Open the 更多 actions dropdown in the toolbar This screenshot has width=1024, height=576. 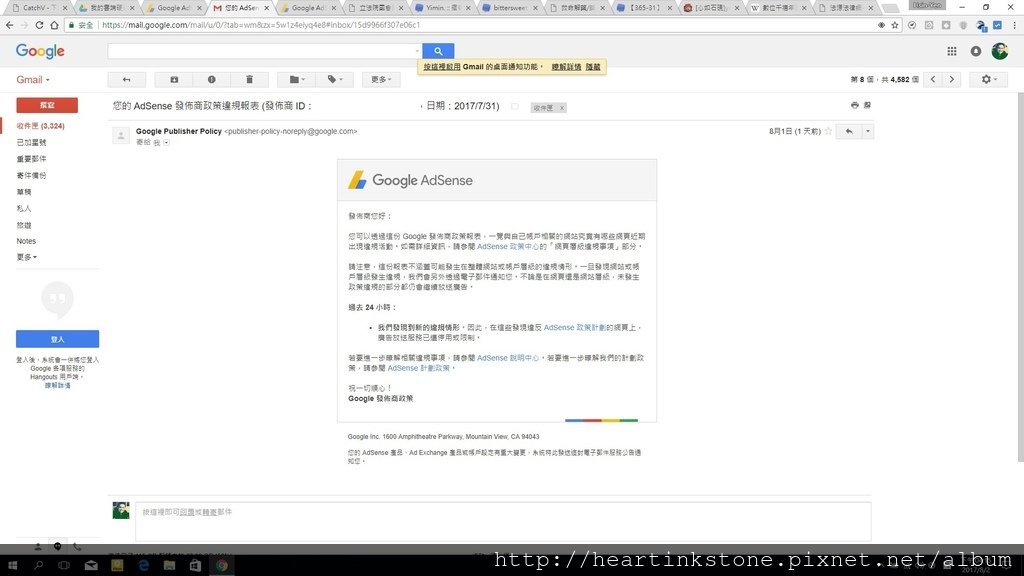pos(381,80)
